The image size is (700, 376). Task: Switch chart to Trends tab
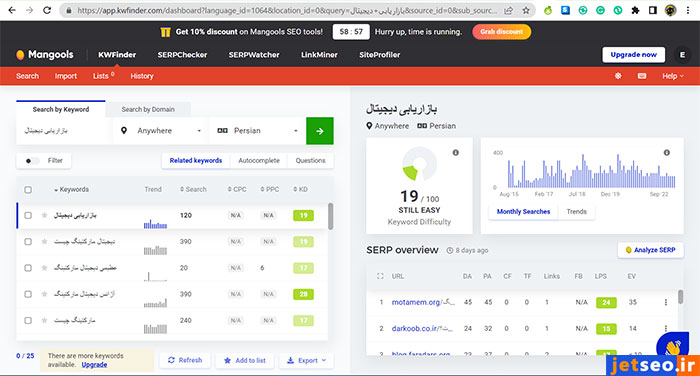(576, 212)
